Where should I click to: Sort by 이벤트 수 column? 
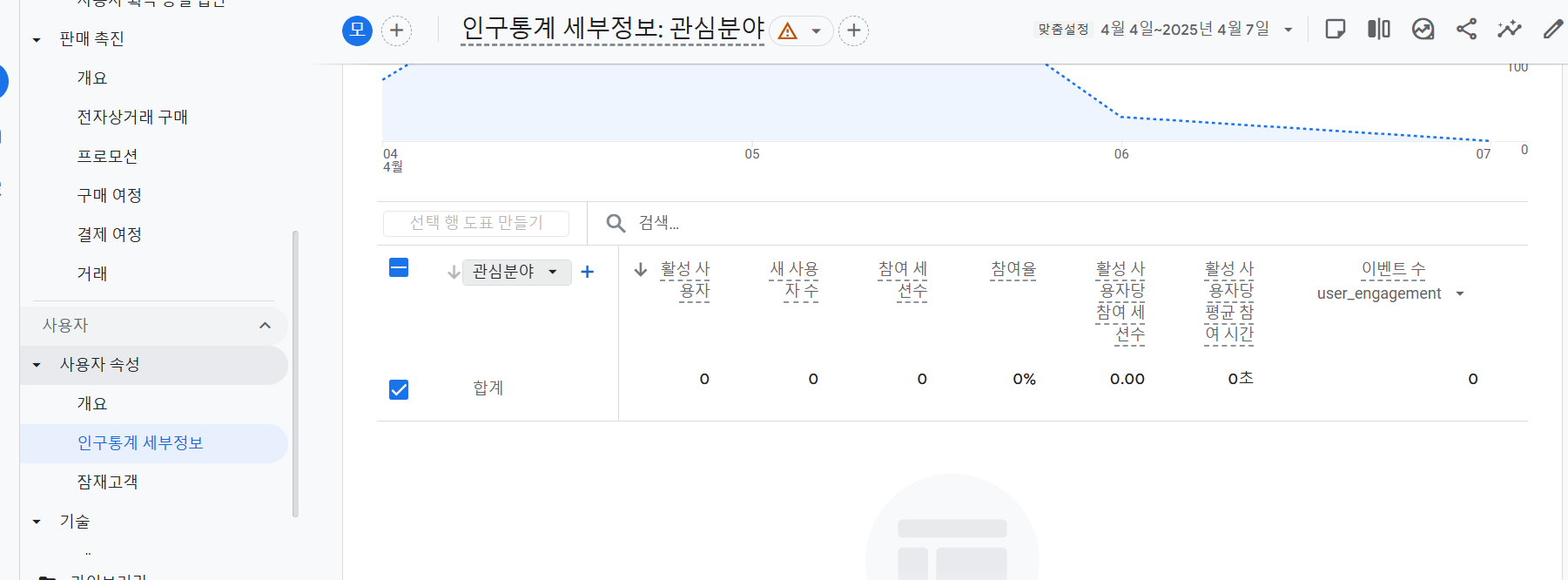[x=1393, y=269]
